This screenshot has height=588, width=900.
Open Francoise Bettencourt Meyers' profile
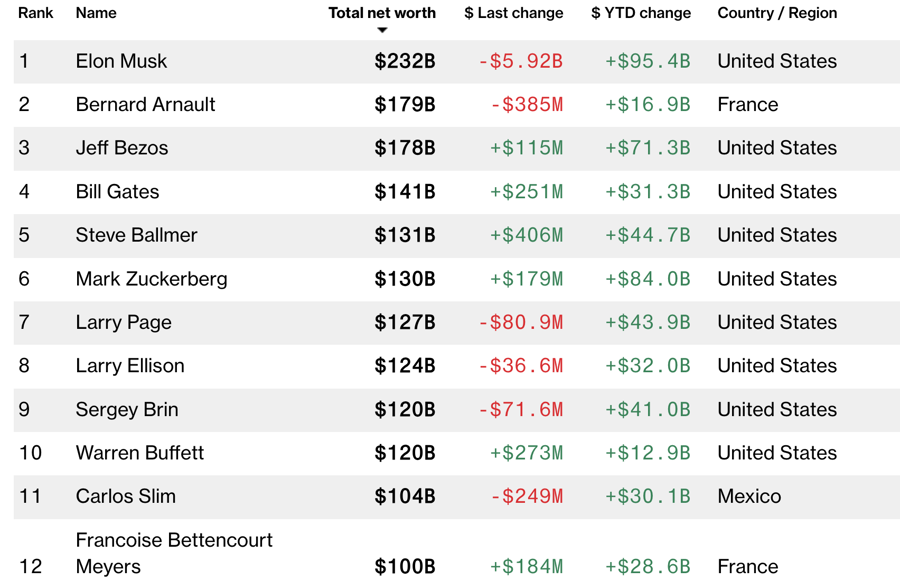coord(173,552)
